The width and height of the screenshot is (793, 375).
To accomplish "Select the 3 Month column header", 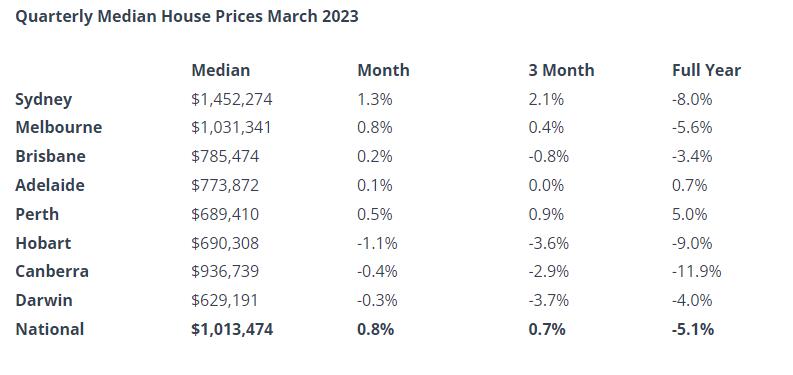I will pos(561,70).
